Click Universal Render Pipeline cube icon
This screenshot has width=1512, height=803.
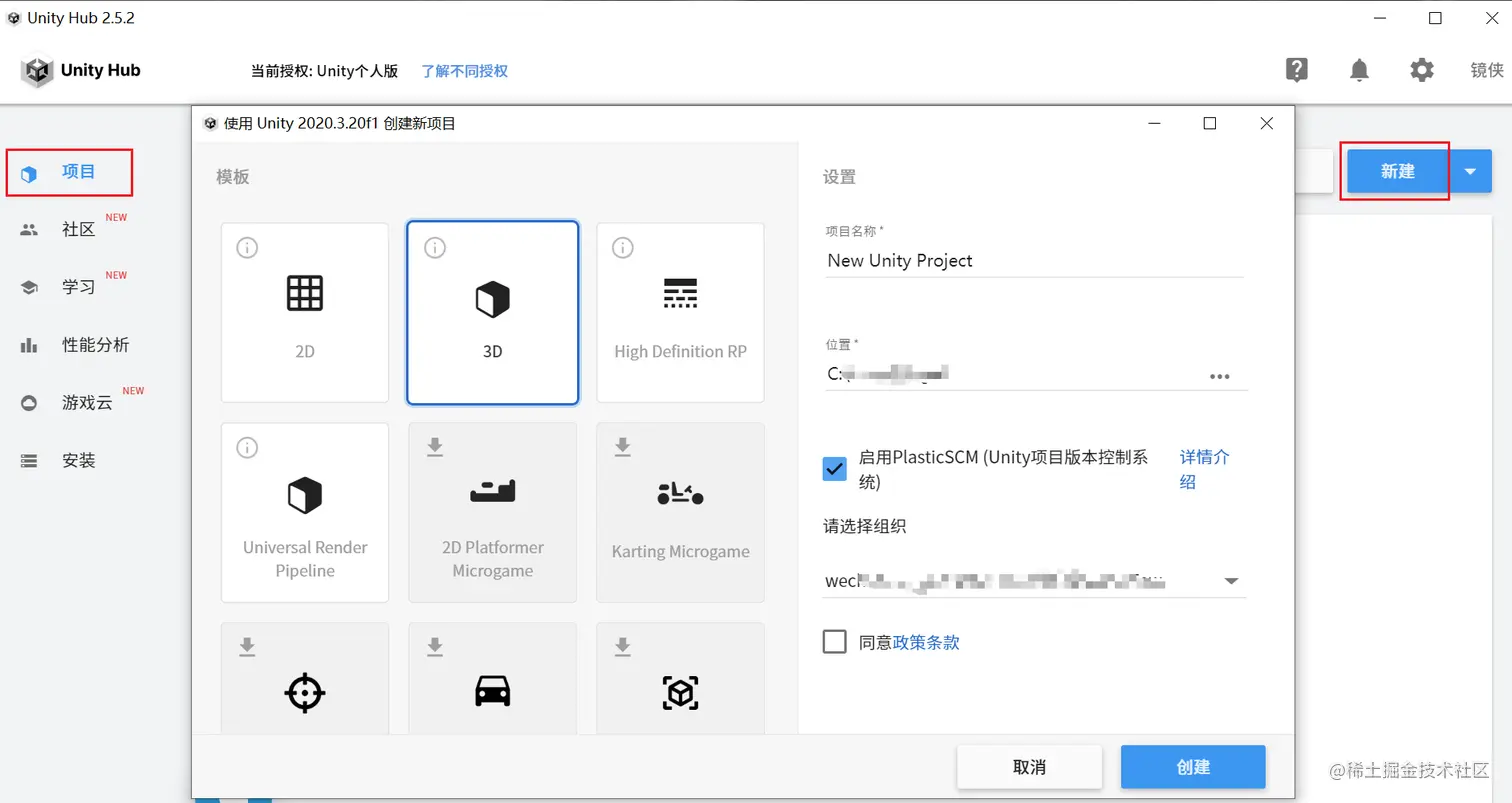click(x=305, y=494)
